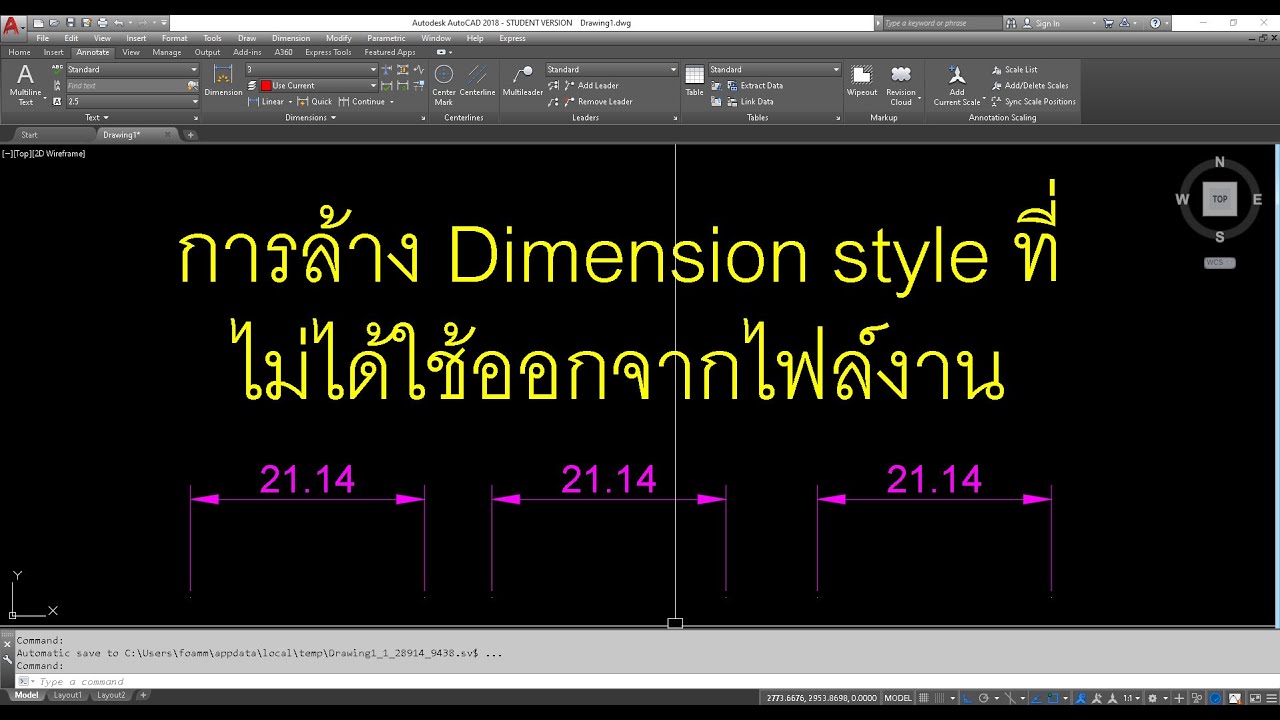
Task: Expand the Dimensions panel
Action: pos(310,117)
